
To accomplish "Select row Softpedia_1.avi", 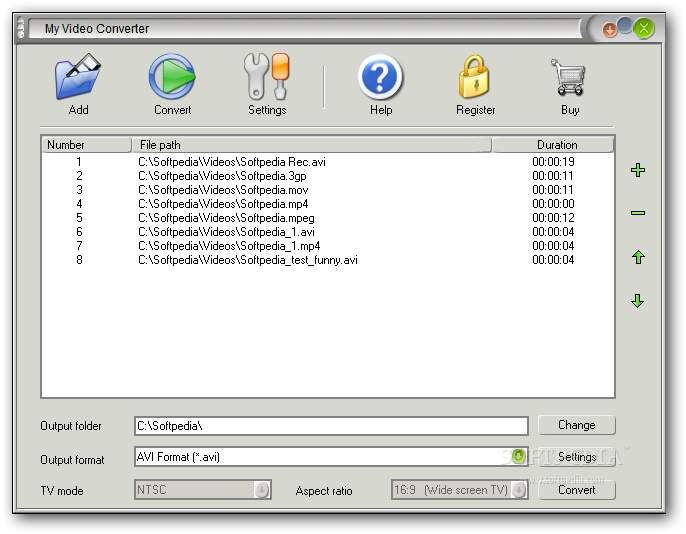I will pos(328,232).
